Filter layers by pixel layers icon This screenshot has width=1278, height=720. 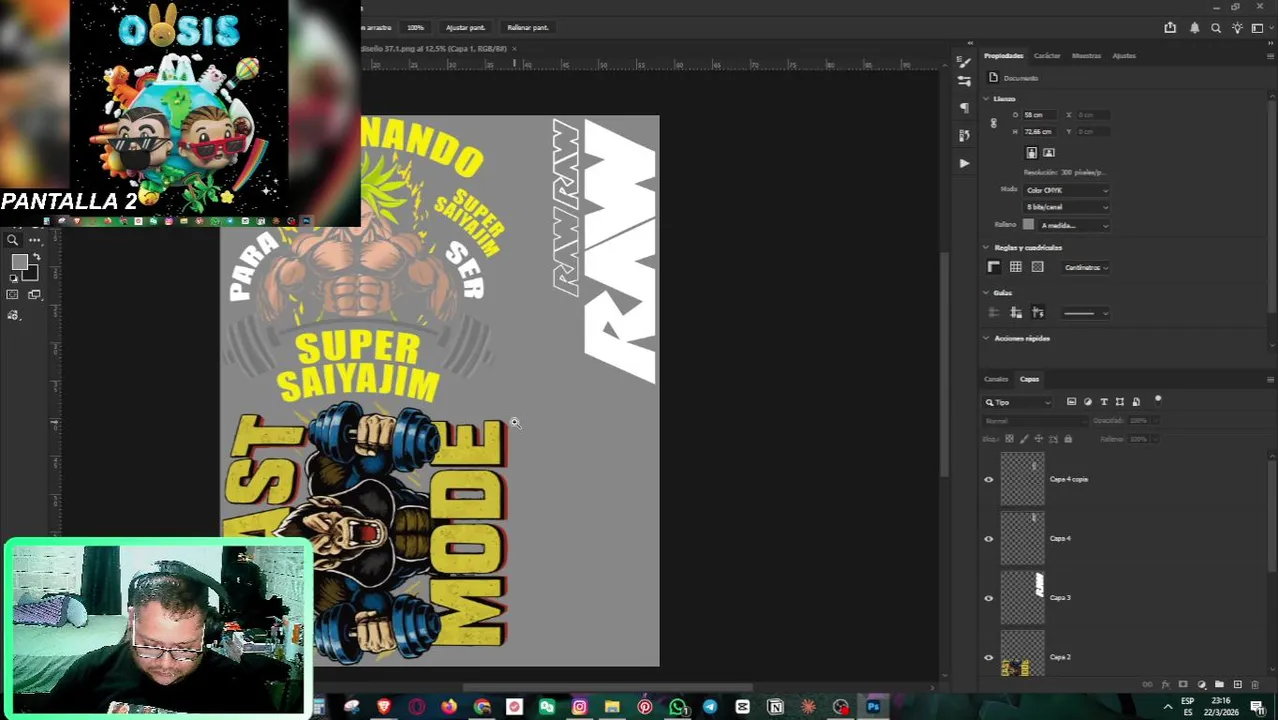(x=1071, y=402)
